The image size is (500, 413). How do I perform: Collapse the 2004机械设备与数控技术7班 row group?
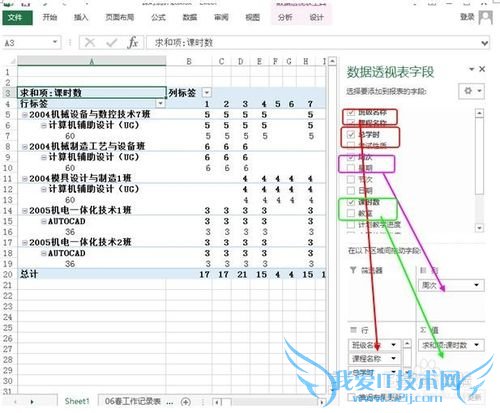[24, 115]
